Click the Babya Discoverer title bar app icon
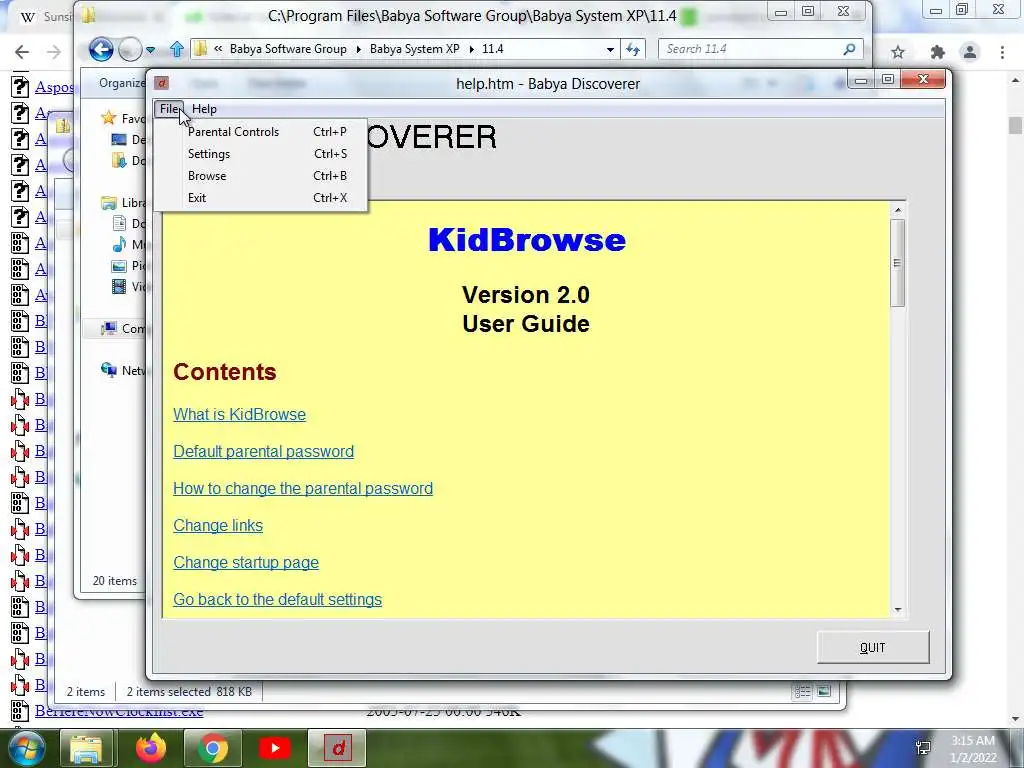Viewport: 1024px width, 768px height. pos(162,83)
